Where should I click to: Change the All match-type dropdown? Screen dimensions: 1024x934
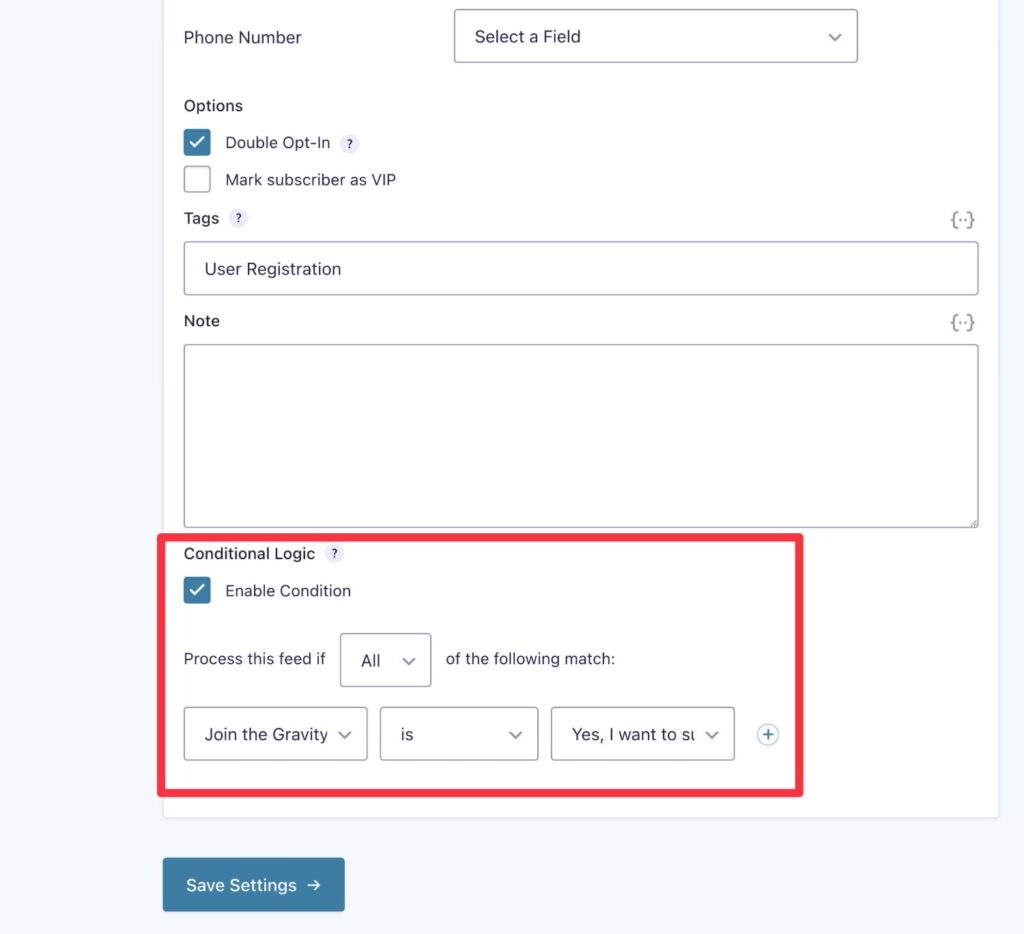click(385, 659)
